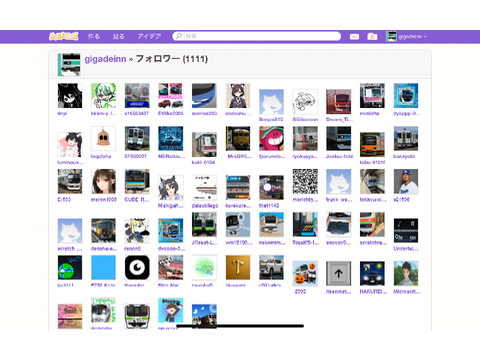The height and width of the screenshot is (360, 480).
Task: Click the sunrise233 username link
Action: coord(204,114)
